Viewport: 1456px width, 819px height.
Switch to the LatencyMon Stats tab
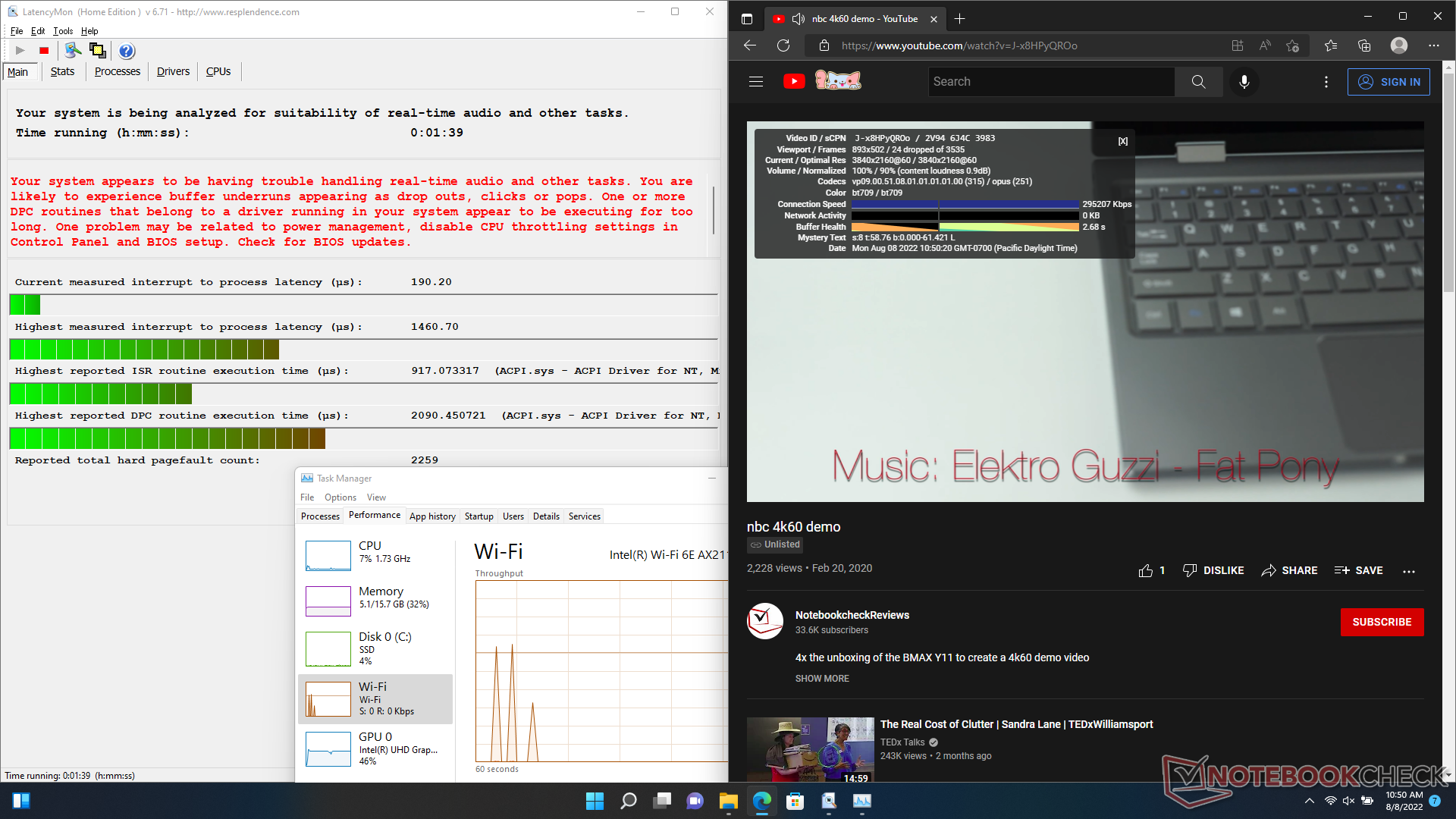(x=62, y=71)
